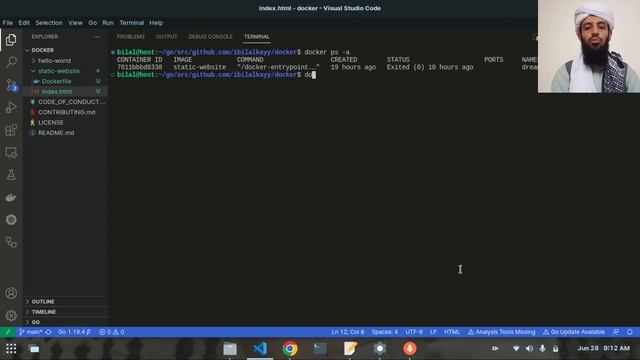Open the Manage gear settings icon
Viewport: 640px width, 360px height.
[11, 315]
